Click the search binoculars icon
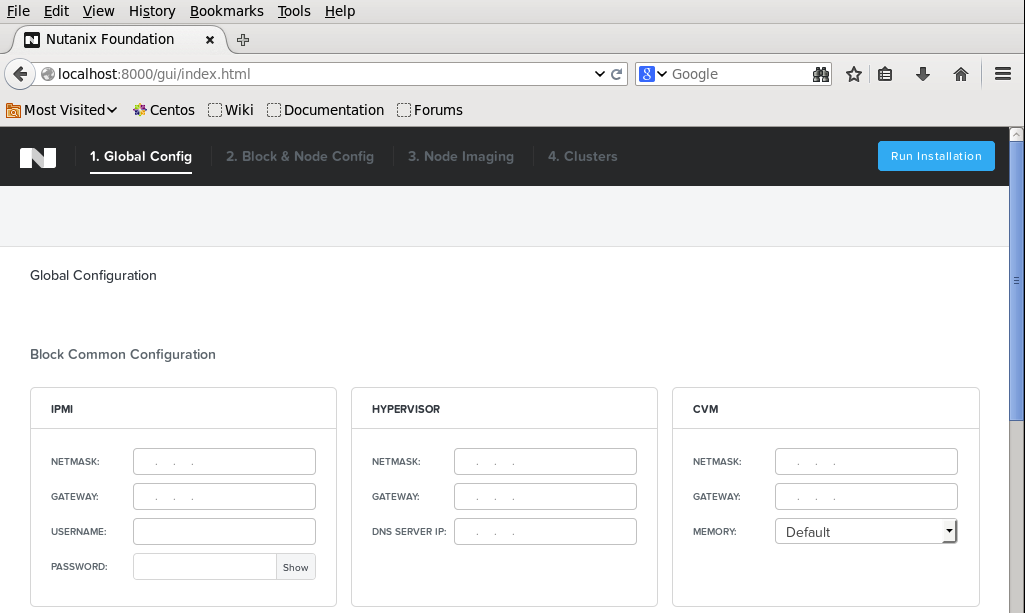This screenshot has width=1025, height=613. pyautogui.click(x=820, y=75)
